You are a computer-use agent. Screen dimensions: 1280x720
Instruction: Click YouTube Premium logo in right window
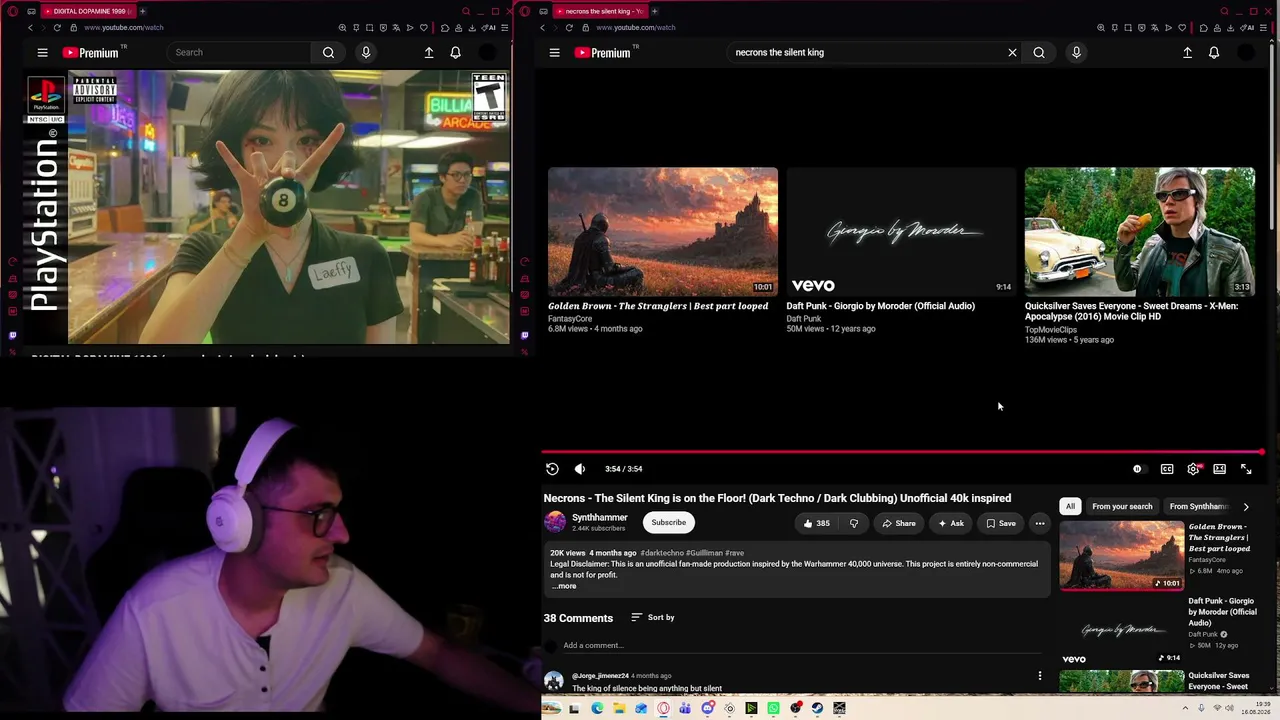pyautogui.click(x=603, y=53)
